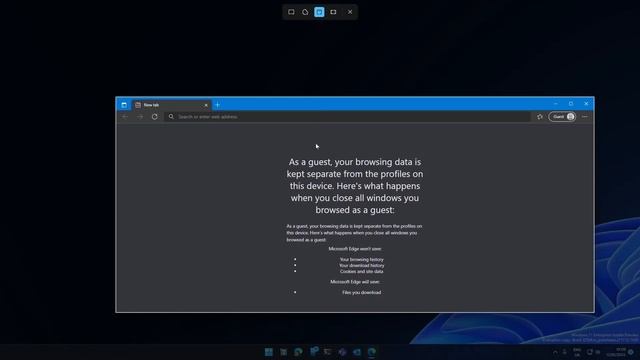Screen dimensions: 640x360
Task: Click the 'Microsoft Edge will save:' text
Action: [x=355, y=282]
